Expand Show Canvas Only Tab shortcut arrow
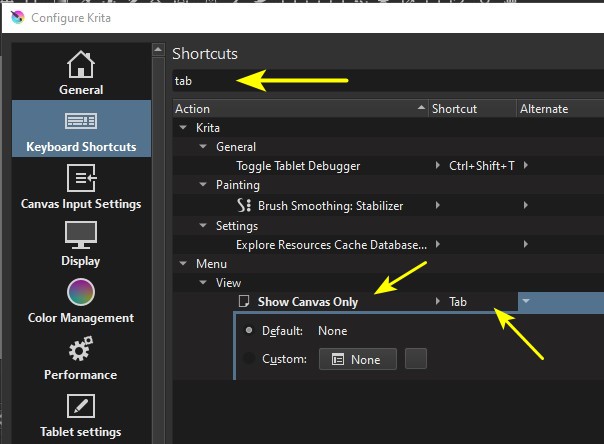This screenshot has width=604, height=444. [438, 301]
